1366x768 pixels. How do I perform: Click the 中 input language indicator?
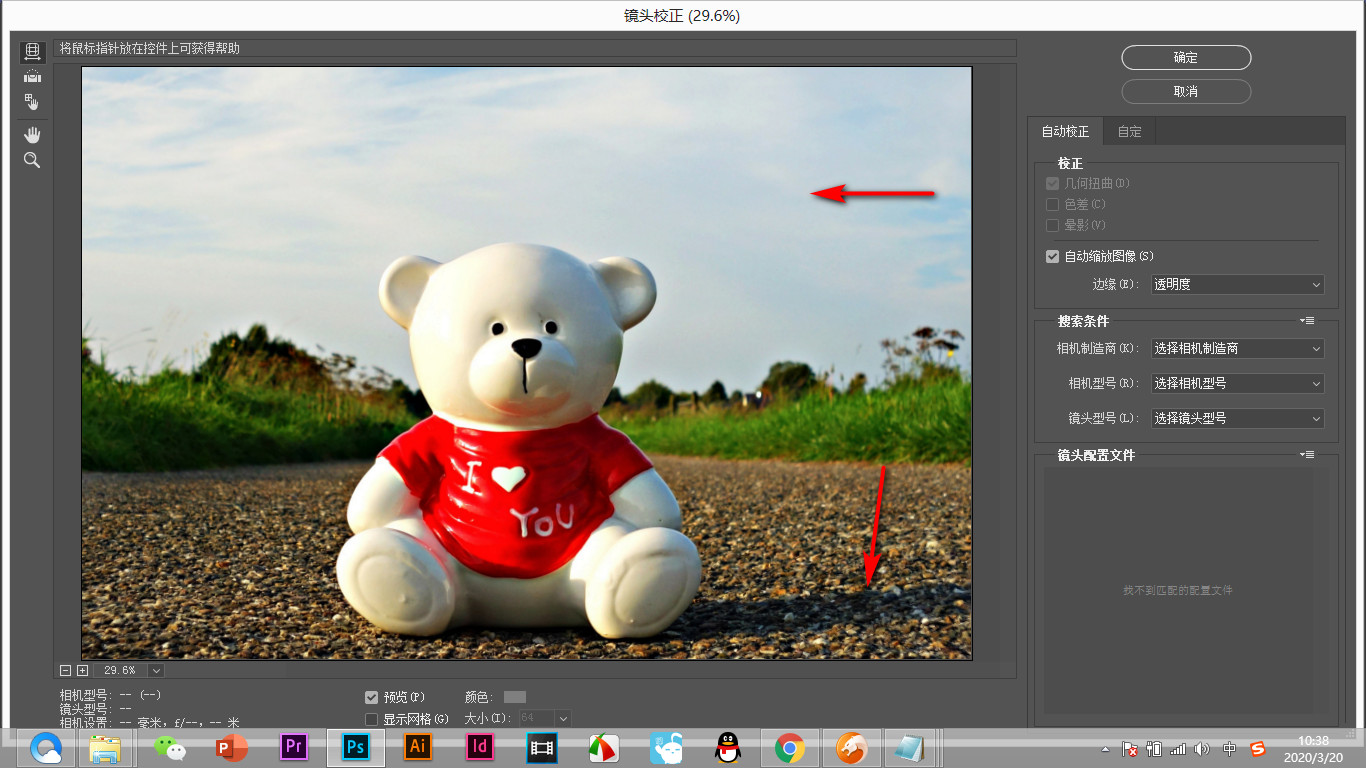[1230, 748]
